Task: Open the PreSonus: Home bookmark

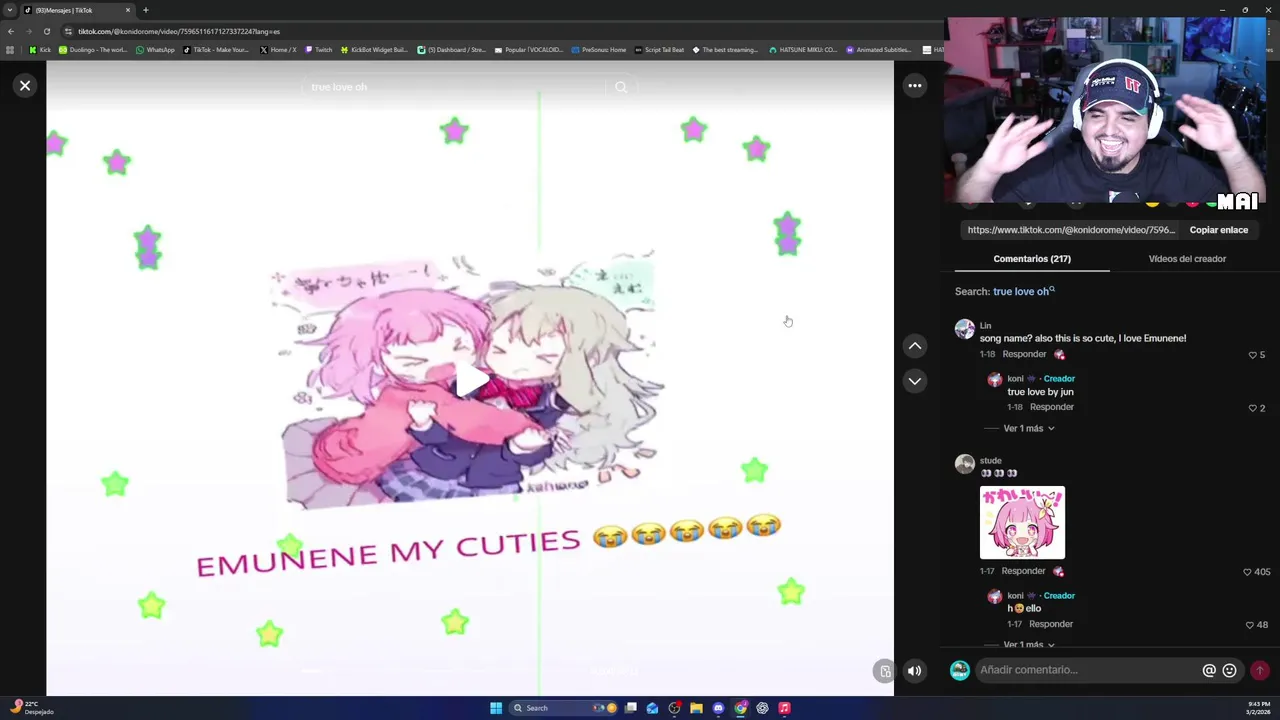Action: coord(598,50)
